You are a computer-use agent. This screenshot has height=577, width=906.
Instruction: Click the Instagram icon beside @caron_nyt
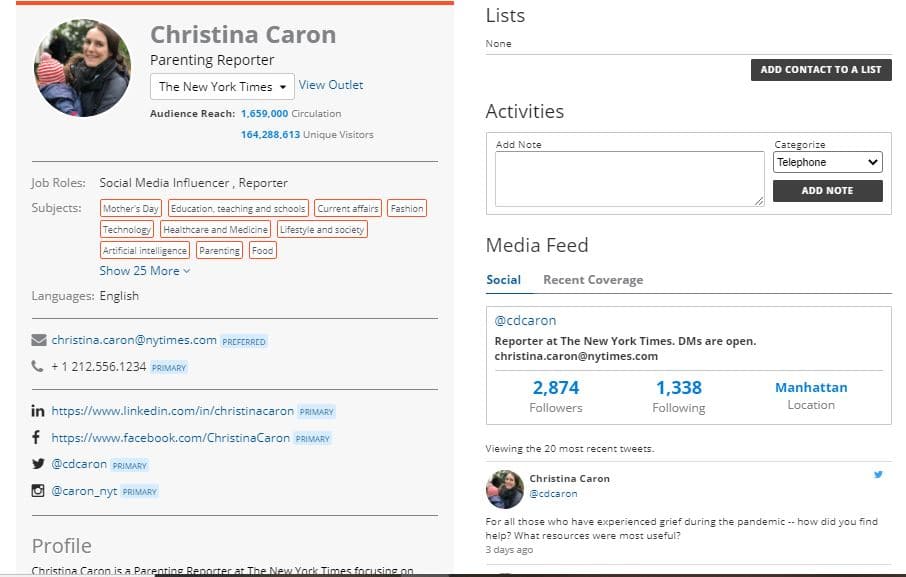click(38, 491)
